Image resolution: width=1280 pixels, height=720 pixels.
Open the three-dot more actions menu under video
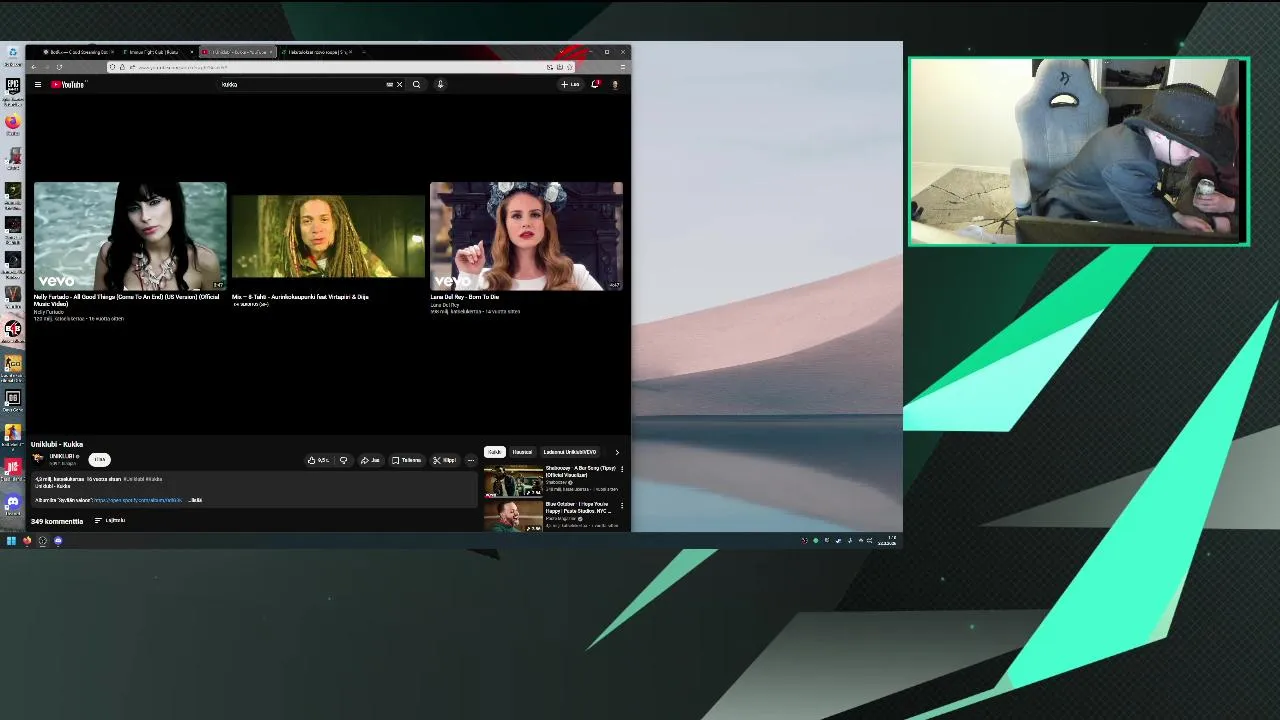pos(471,460)
